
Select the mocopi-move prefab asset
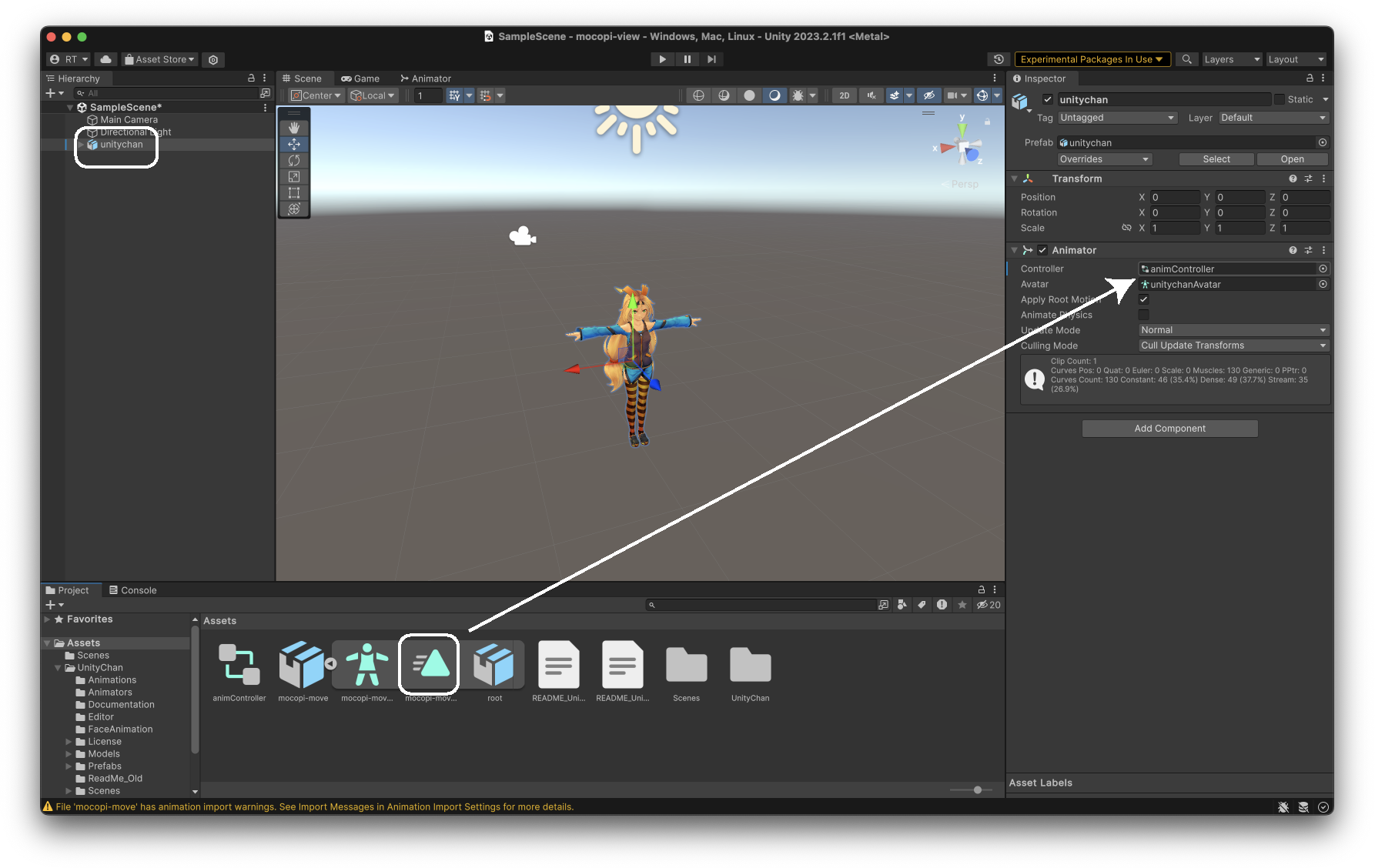pyautogui.click(x=303, y=672)
